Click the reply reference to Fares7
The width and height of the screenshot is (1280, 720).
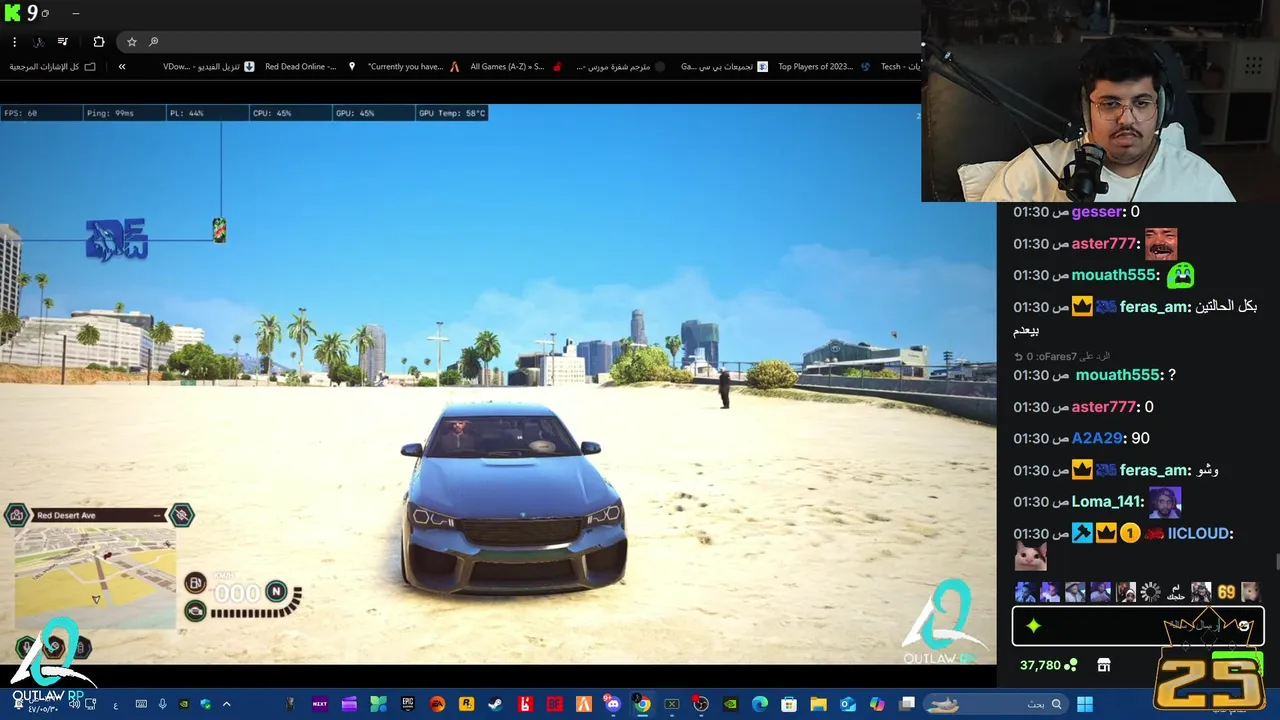[1061, 356]
